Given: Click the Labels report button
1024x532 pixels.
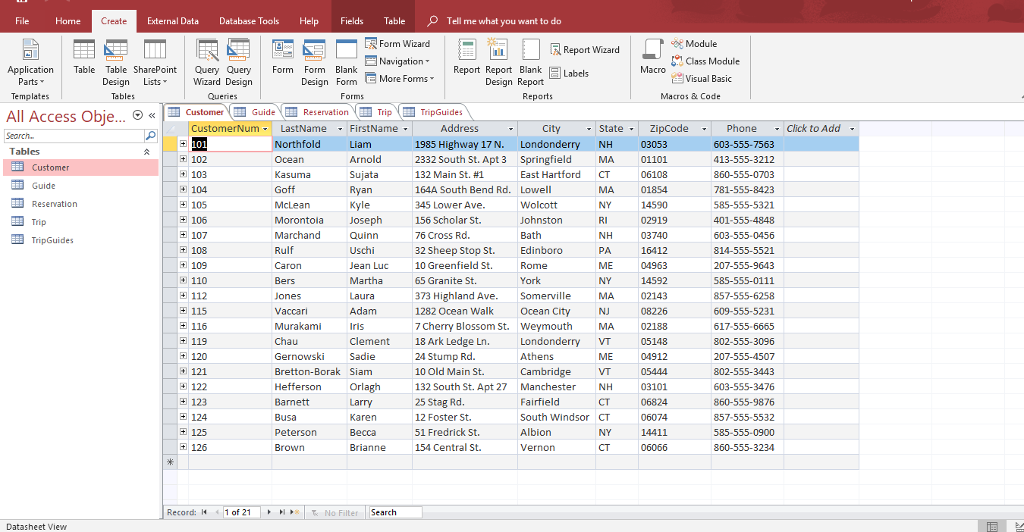Looking at the screenshot, I should (568, 73).
